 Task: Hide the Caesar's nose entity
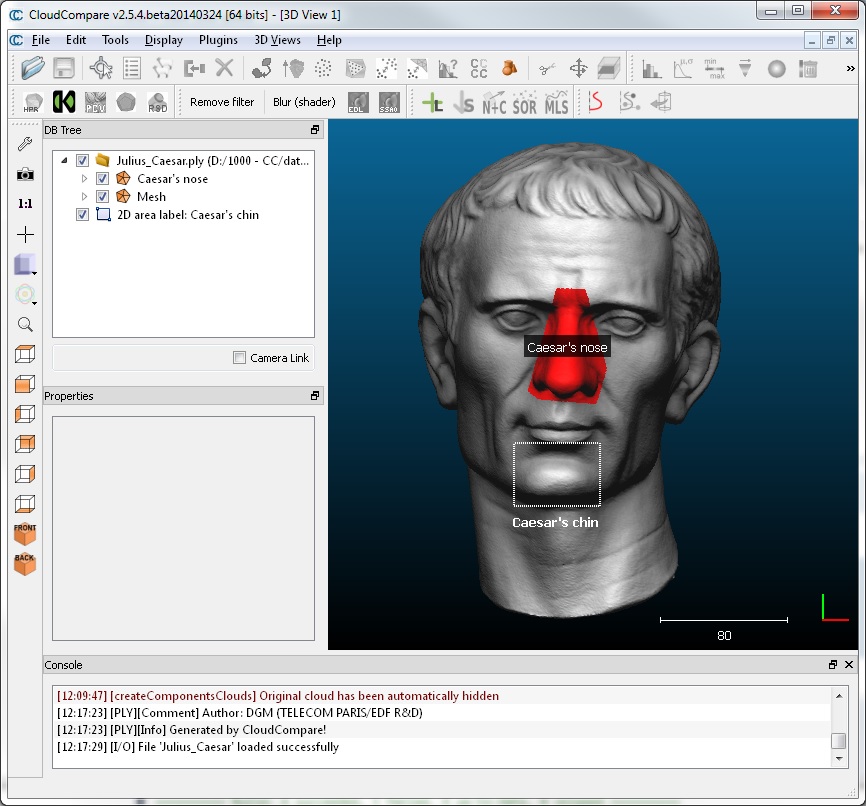click(x=102, y=178)
